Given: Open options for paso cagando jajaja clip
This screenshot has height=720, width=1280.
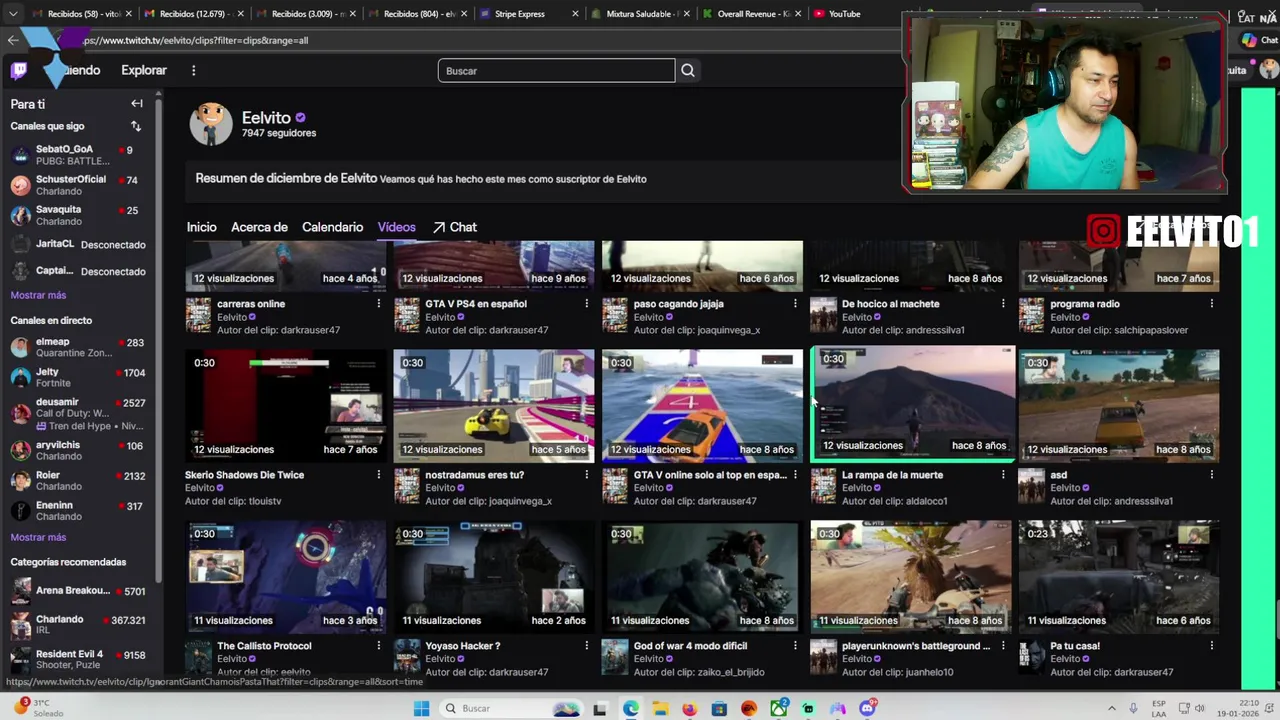Looking at the screenshot, I should (795, 304).
